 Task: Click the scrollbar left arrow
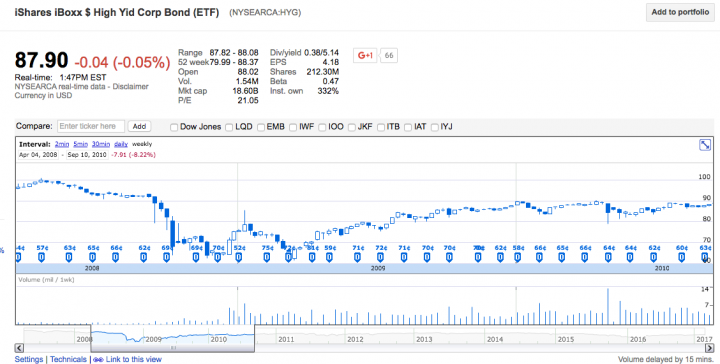pyautogui.click(x=19, y=348)
